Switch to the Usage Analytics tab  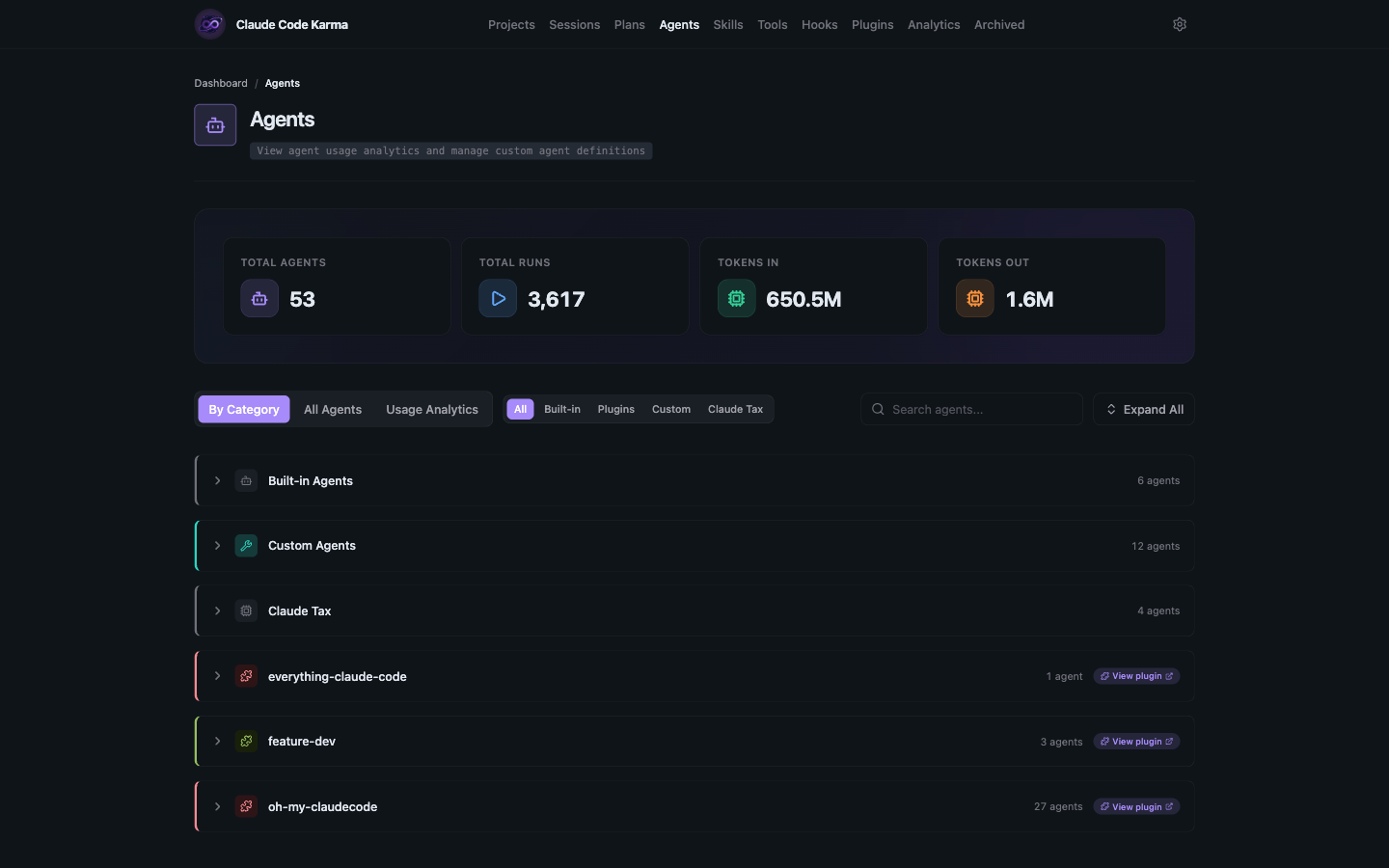[432, 409]
